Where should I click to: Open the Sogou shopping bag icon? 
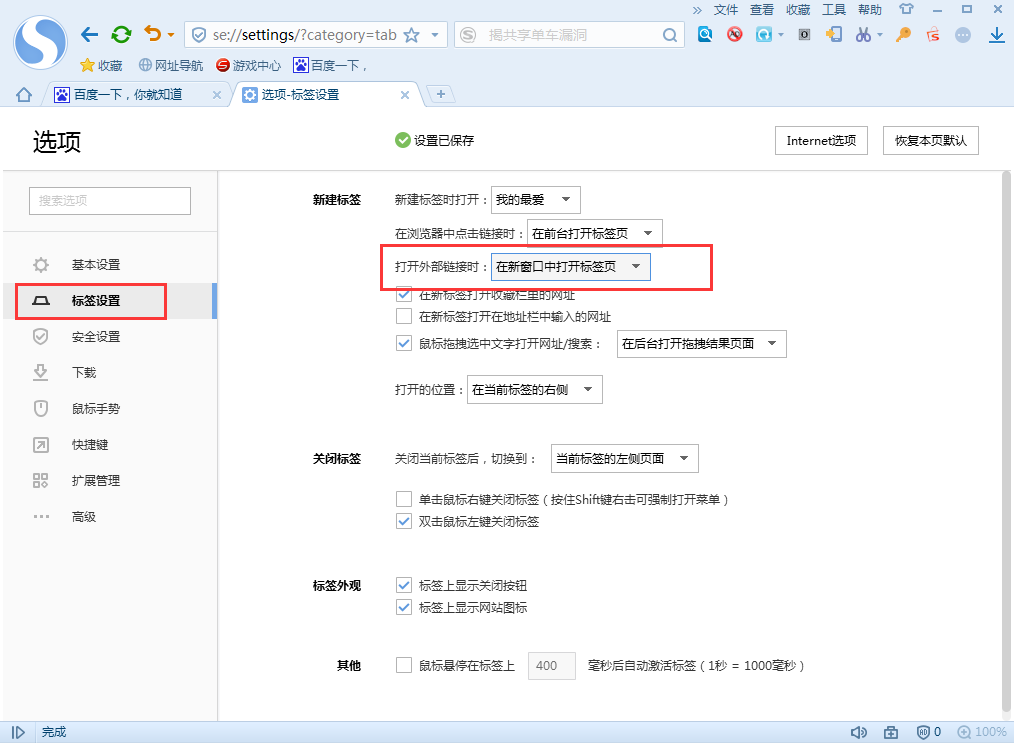(x=932, y=34)
